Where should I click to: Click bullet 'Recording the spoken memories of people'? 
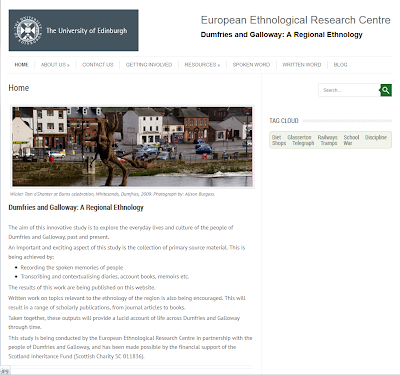click(72, 267)
